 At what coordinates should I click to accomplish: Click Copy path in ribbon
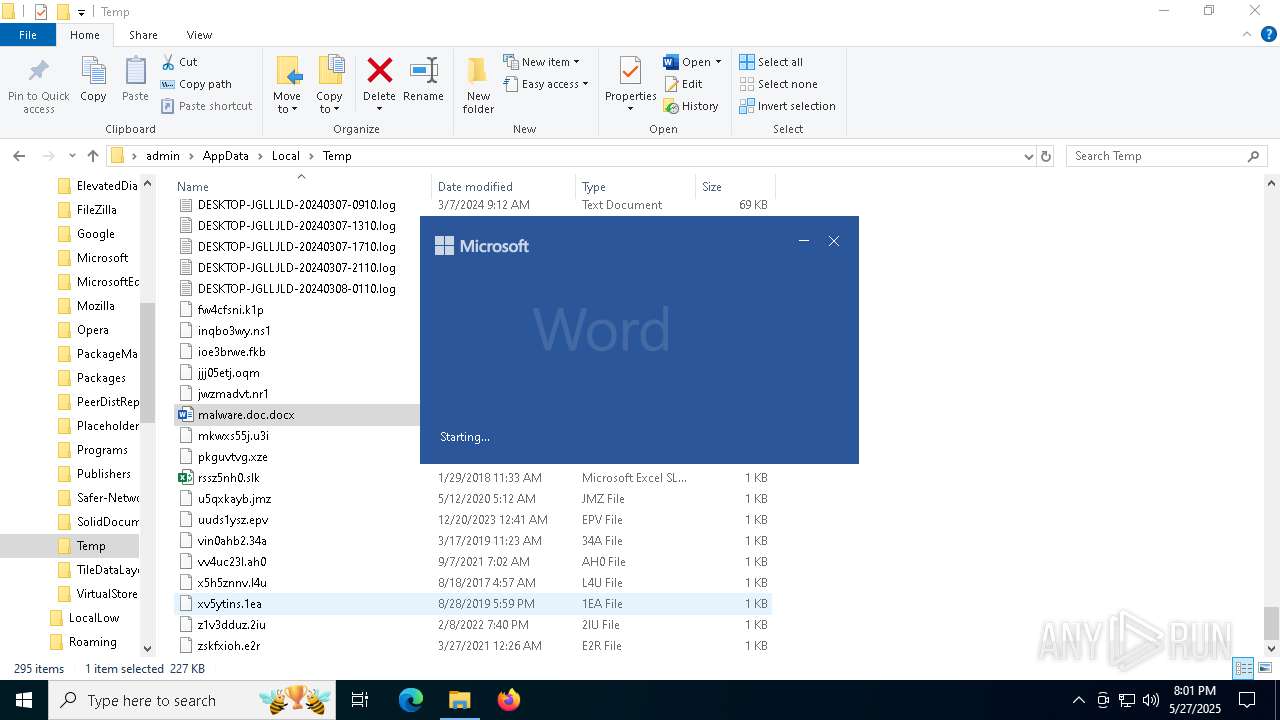(x=196, y=84)
